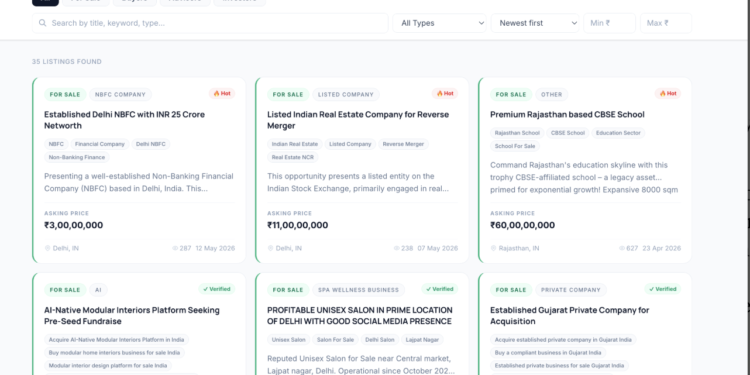Select the Delhi Salon tag

point(380,340)
